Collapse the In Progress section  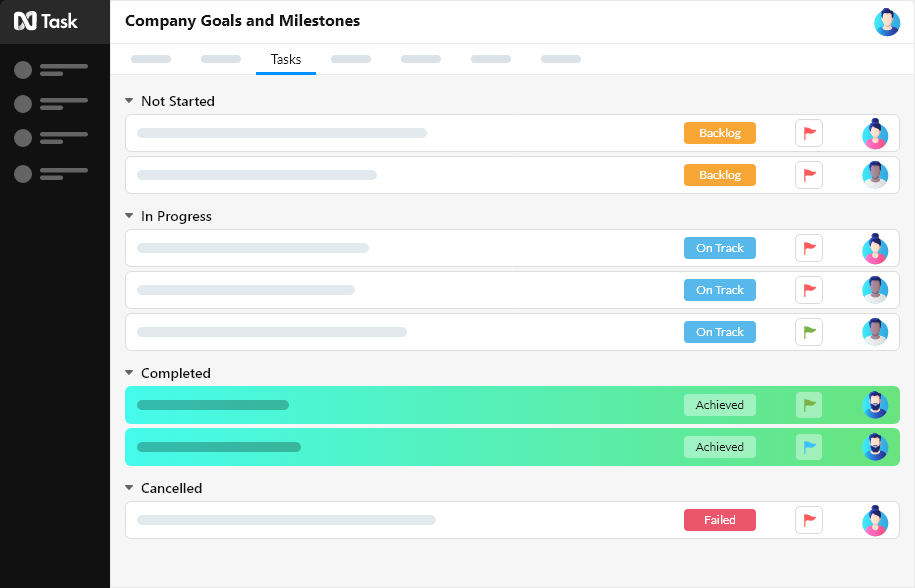[128, 216]
